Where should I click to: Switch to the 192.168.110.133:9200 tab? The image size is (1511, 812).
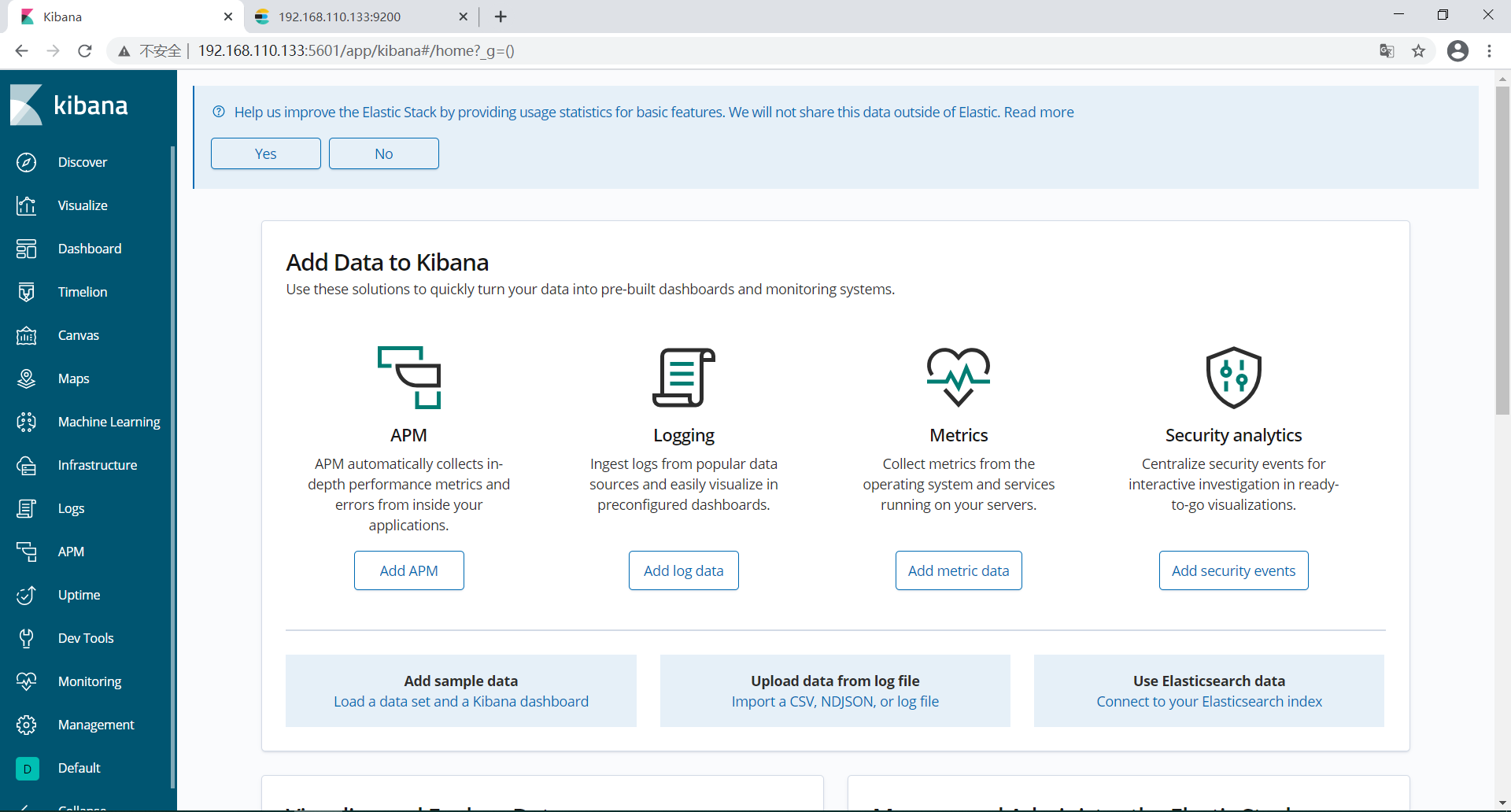362,17
